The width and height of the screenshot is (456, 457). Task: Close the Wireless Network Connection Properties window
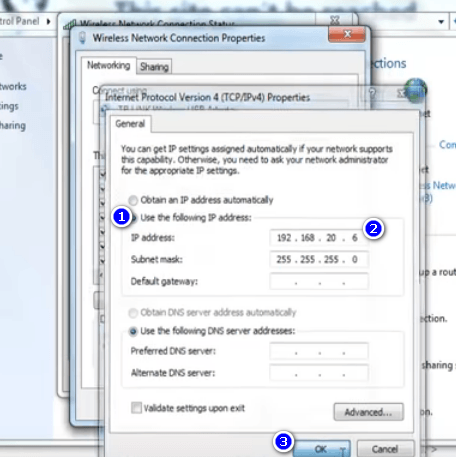[347, 34]
